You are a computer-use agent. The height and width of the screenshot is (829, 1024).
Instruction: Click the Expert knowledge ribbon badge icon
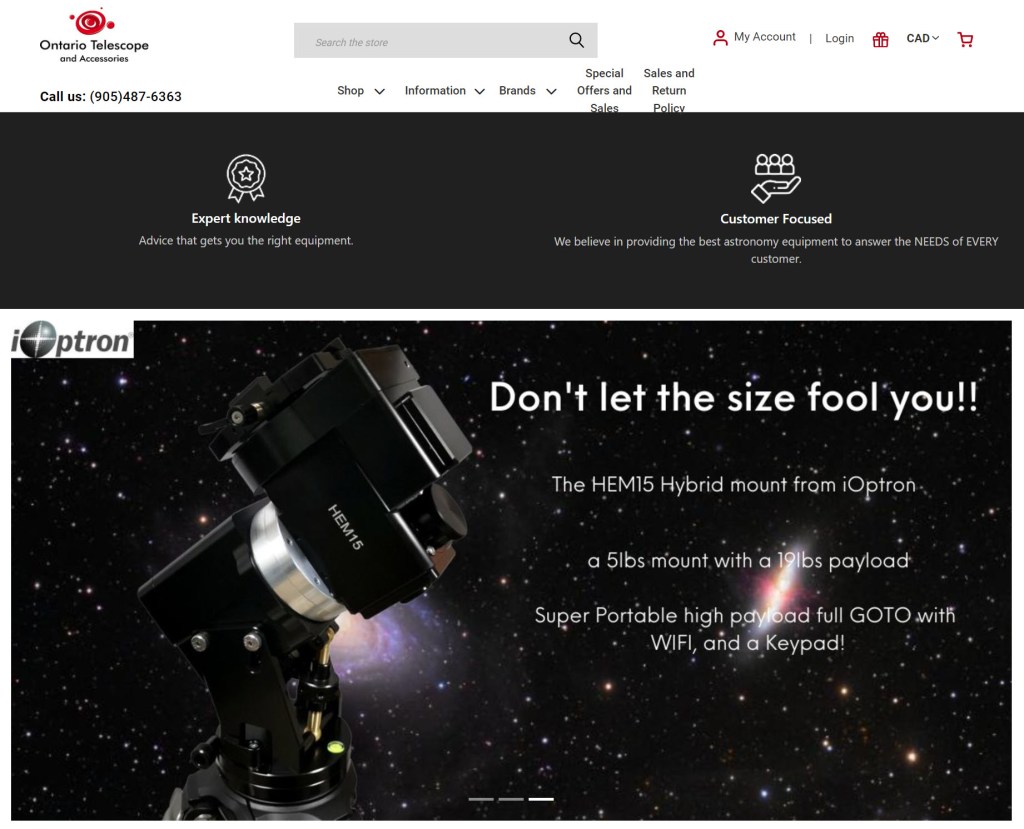point(246,179)
